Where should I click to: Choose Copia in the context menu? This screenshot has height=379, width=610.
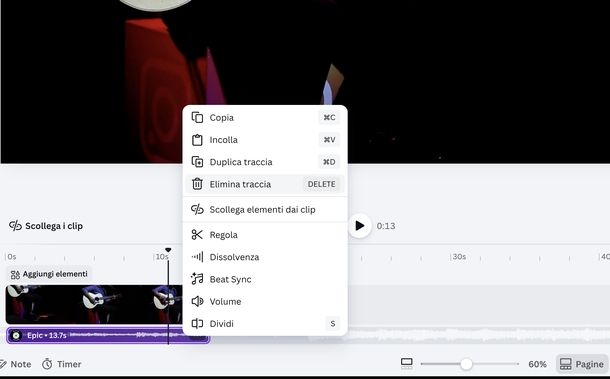click(265, 118)
